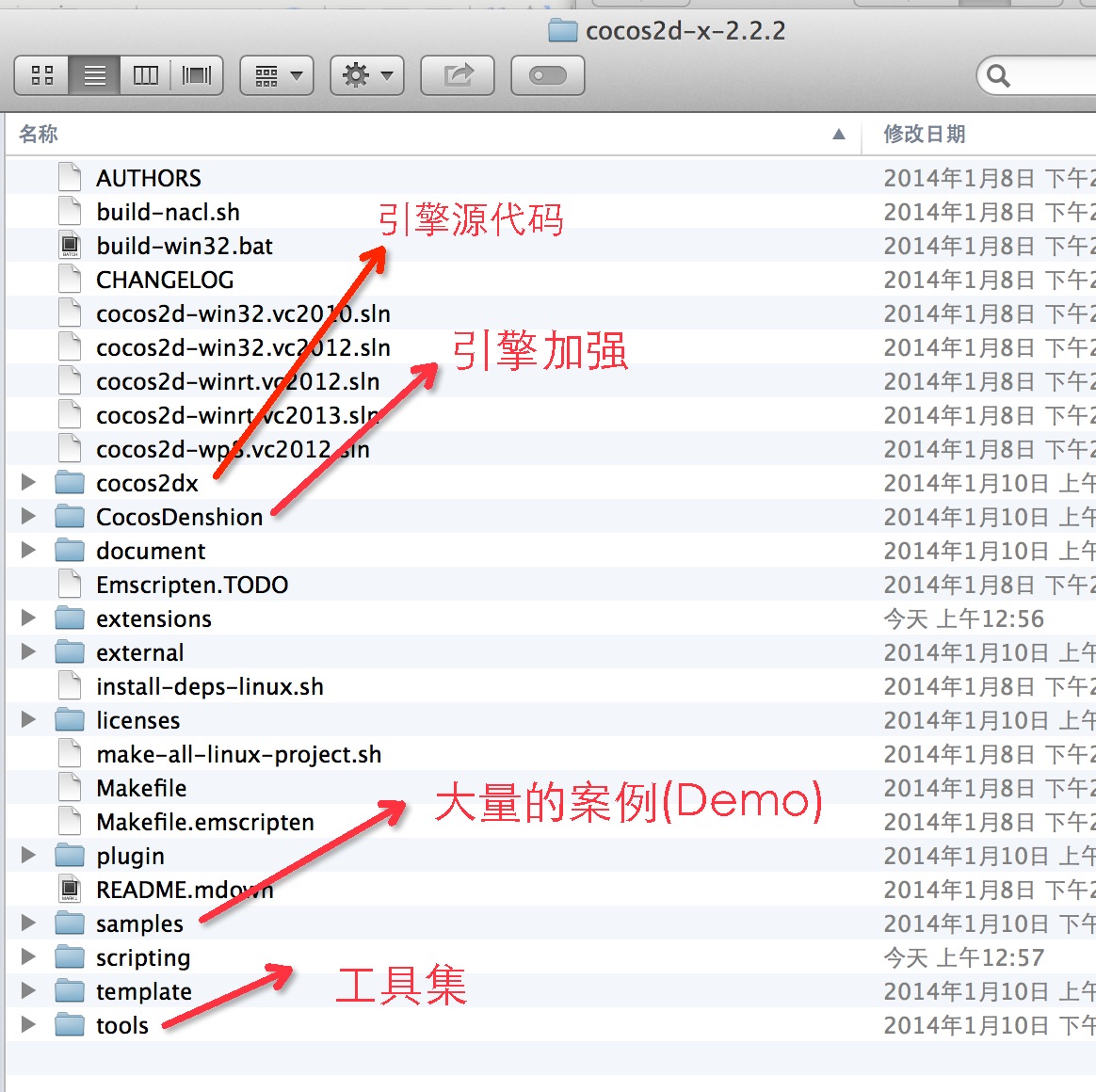
Task: Select the cocos2d-win32.vc2010.sln file name
Action: tap(243, 313)
